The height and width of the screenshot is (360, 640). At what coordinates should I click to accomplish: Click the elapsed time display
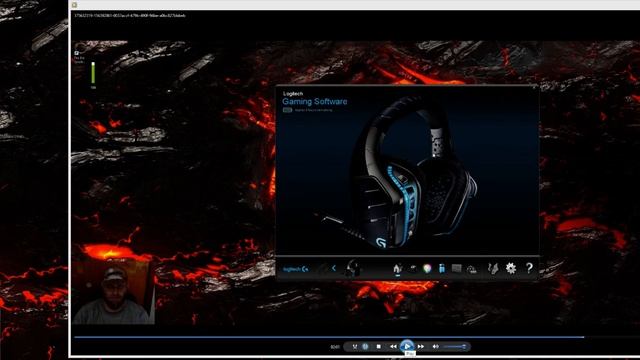tap(335, 347)
